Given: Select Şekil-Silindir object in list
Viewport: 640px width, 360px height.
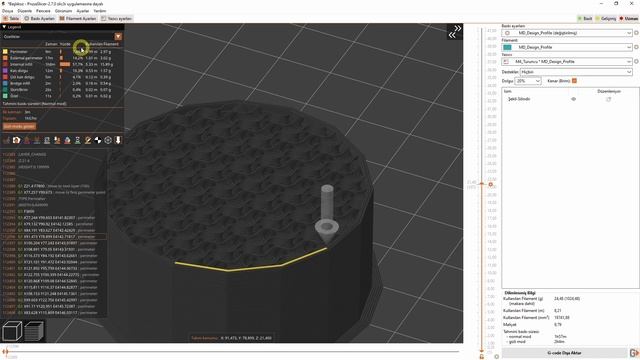Looking at the screenshot, I should tap(519, 99).
